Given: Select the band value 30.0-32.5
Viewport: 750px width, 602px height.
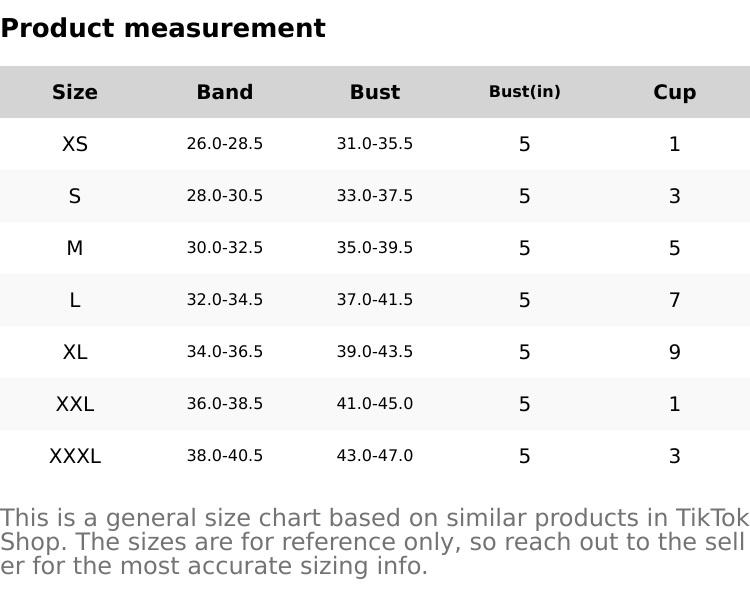Looking at the screenshot, I should [x=225, y=248].
